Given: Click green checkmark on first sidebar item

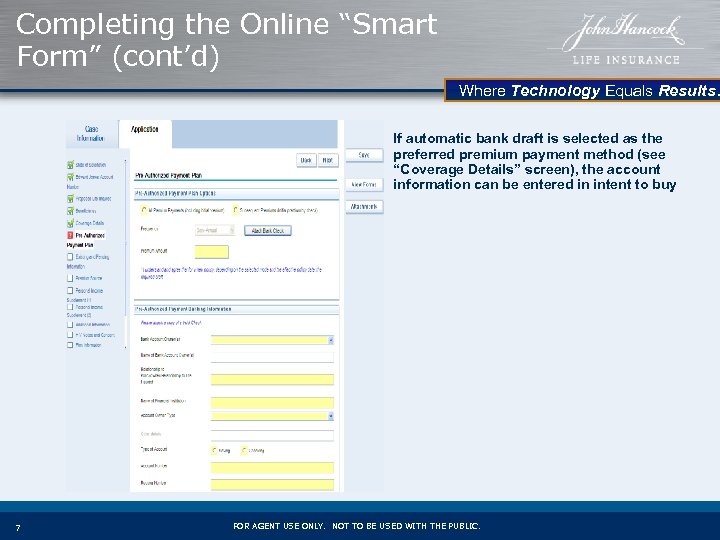Looking at the screenshot, I should tap(70, 164).
